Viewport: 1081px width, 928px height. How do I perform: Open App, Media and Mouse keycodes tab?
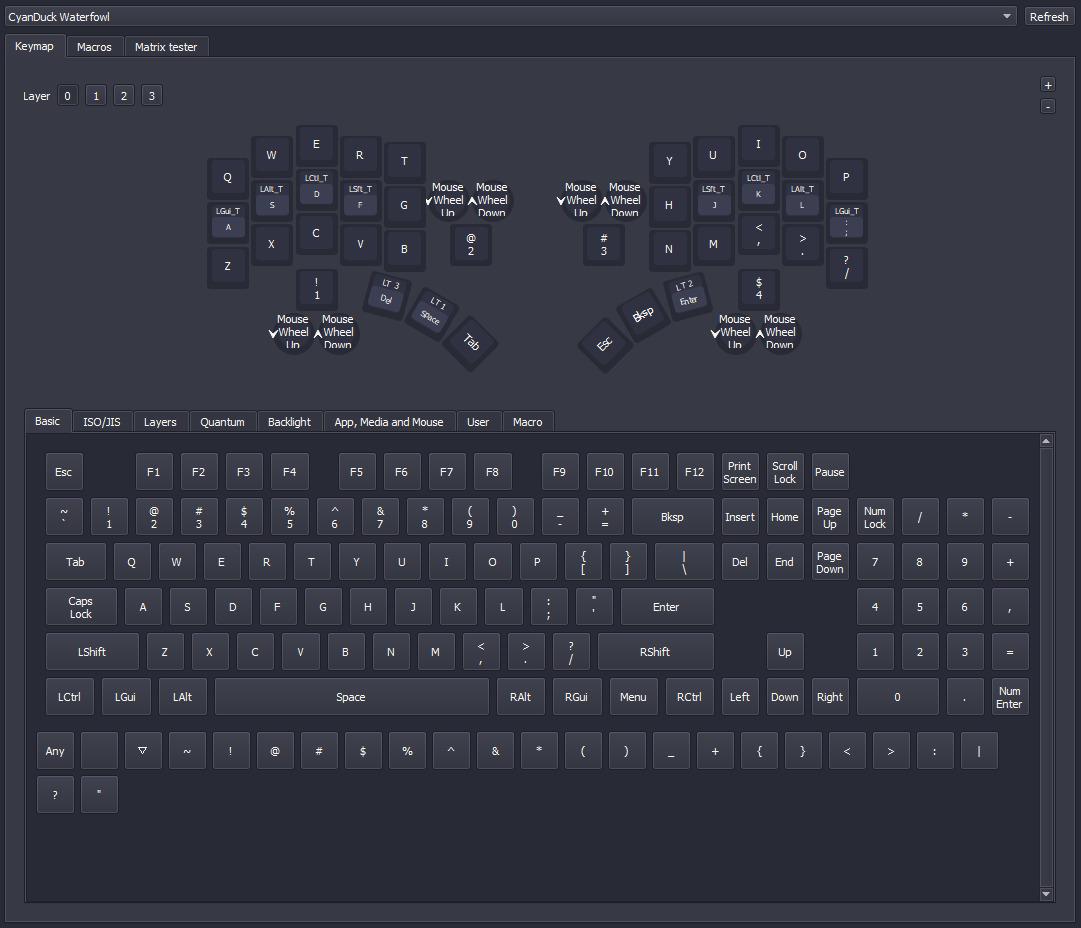tap(388, 422)
